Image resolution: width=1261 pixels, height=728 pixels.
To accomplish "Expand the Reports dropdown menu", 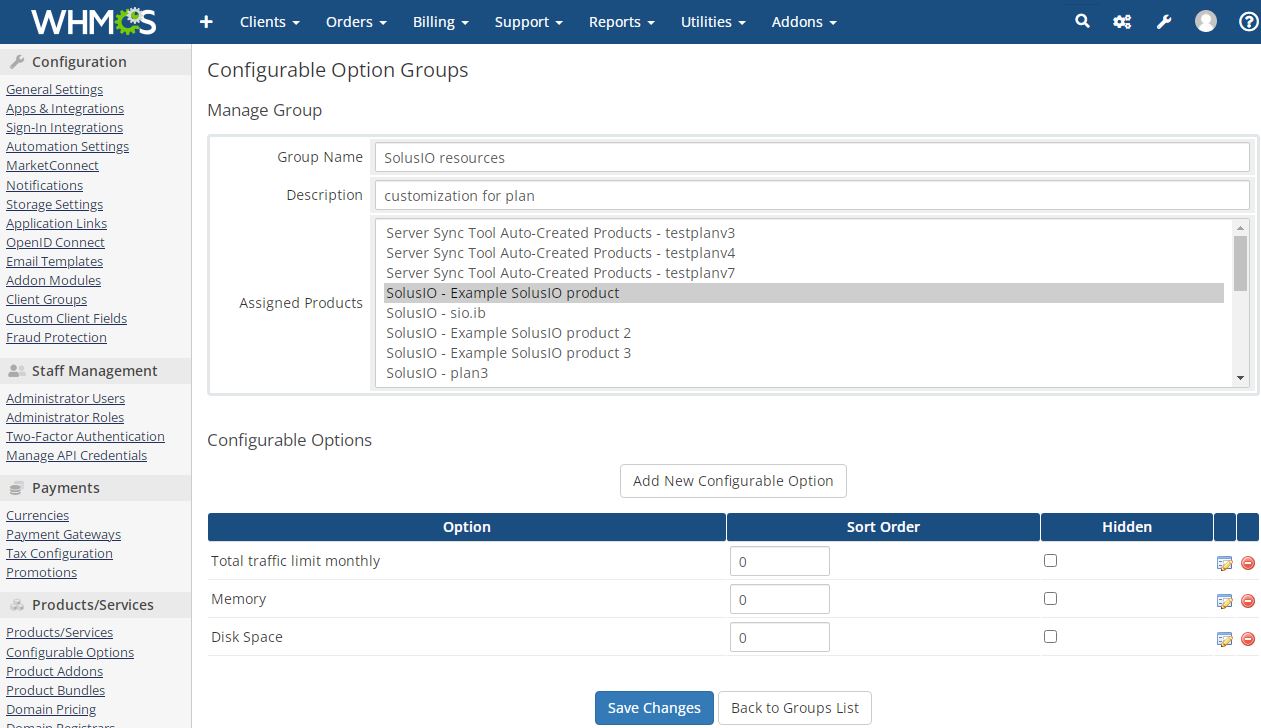I will click(622, 21).
